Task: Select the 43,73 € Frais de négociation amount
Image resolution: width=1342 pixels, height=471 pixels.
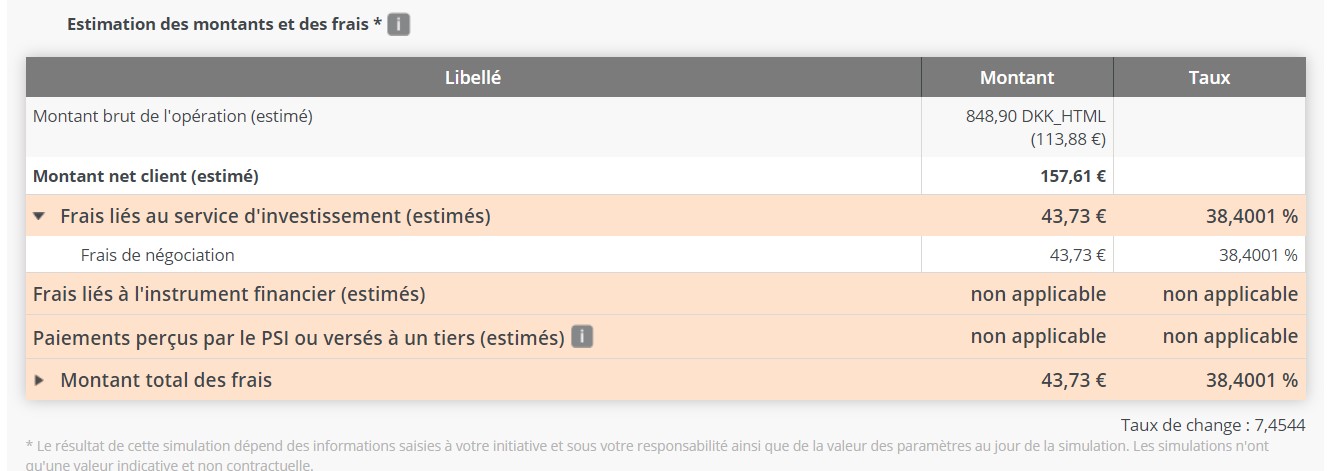Action: [1078, 255]
